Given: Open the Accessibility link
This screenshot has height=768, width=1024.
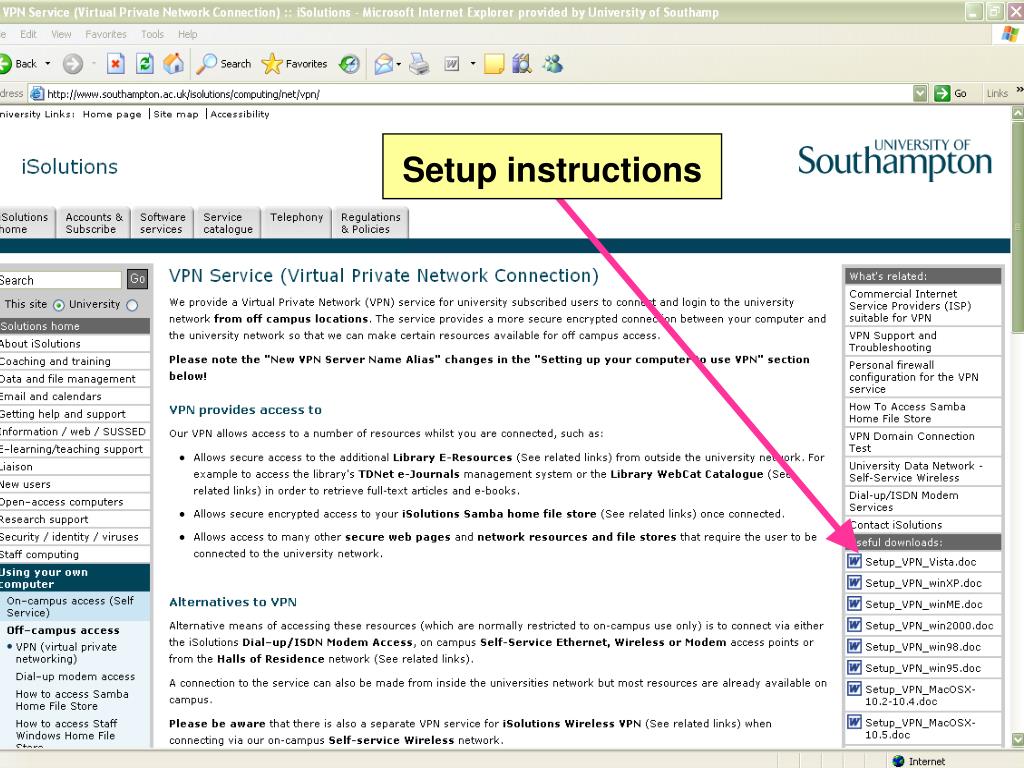Looking at the screenshot, I should click(240, 114).
